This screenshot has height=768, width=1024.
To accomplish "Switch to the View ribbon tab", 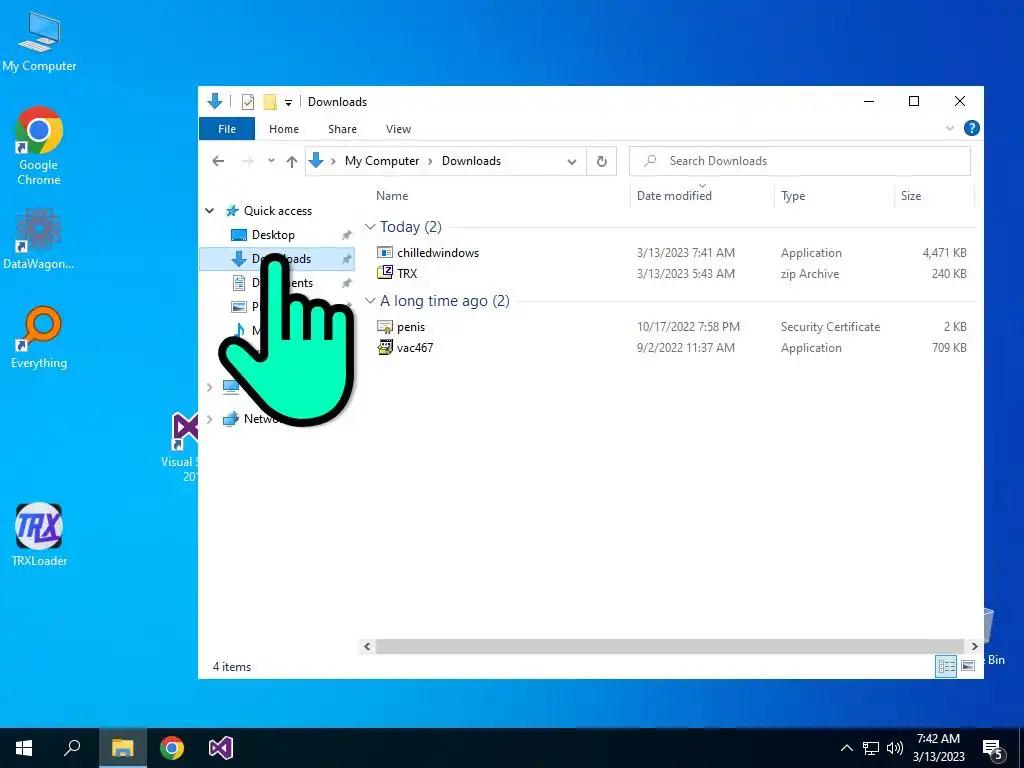I will click(398, 129).
